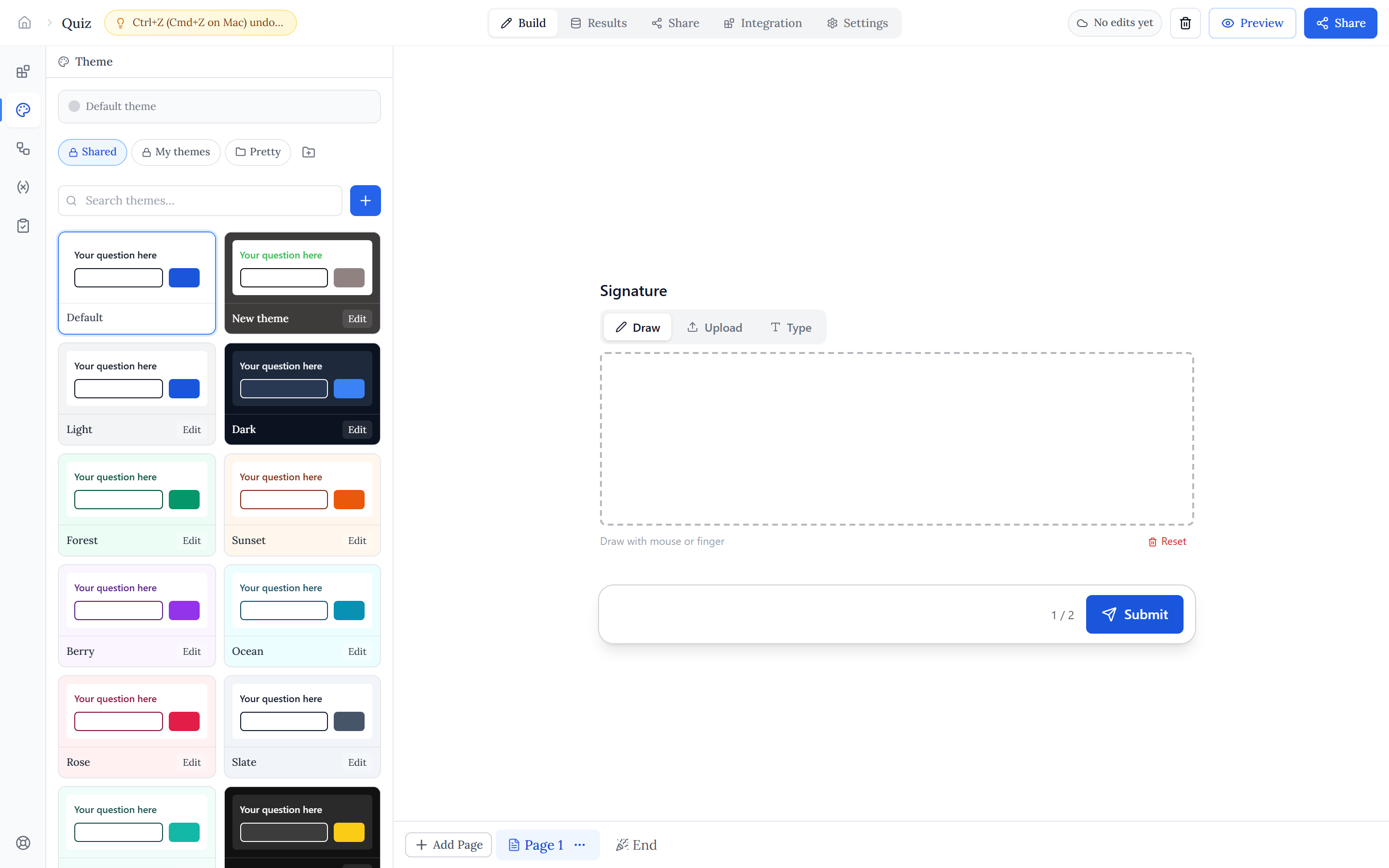The height and width of the screenshot is (868, 1389).
Task: Apply the Light theme card preview
Action: tap(136, 379)
